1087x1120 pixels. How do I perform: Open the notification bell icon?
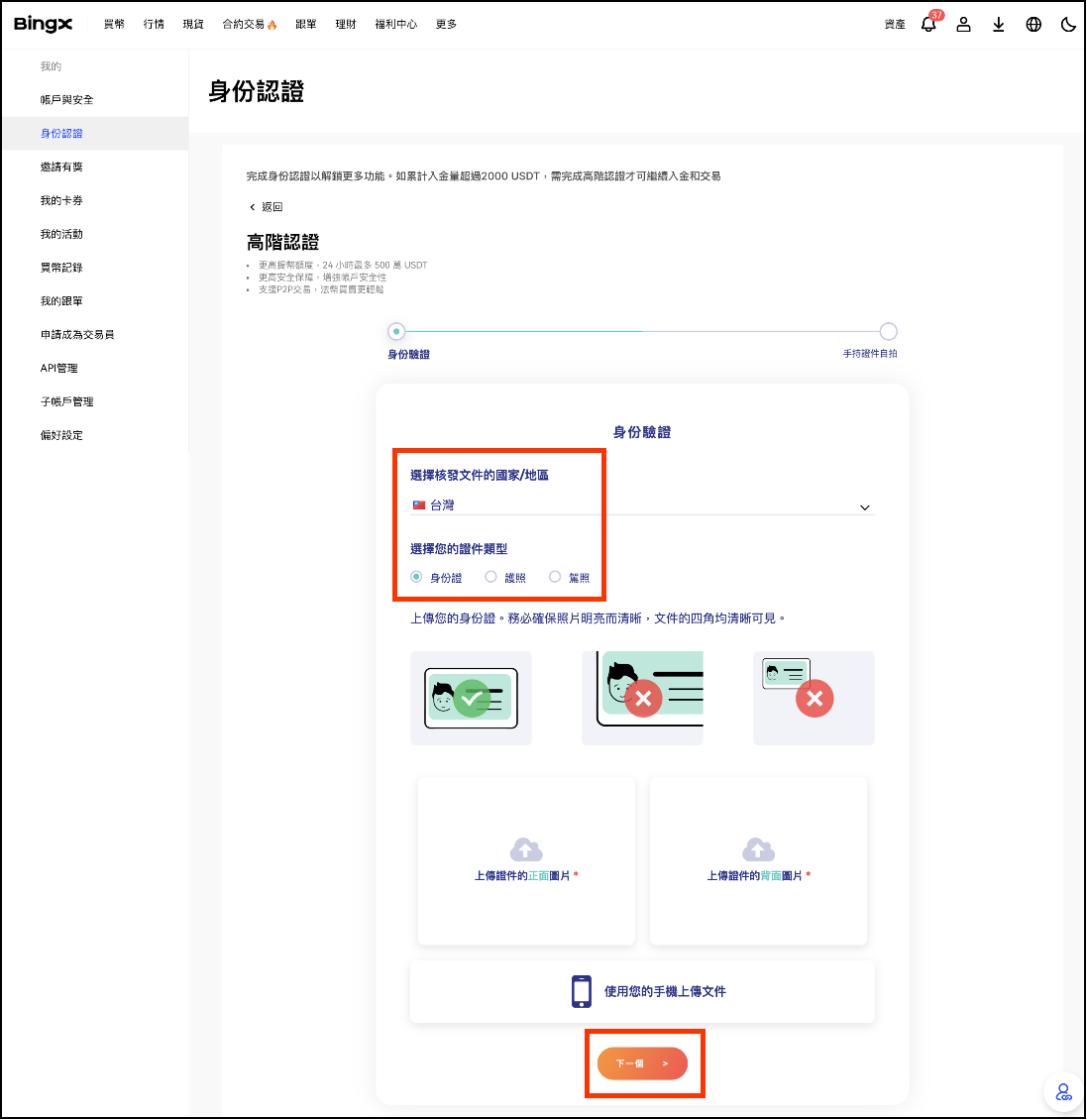pyautogui.click(x=928, y=25)
